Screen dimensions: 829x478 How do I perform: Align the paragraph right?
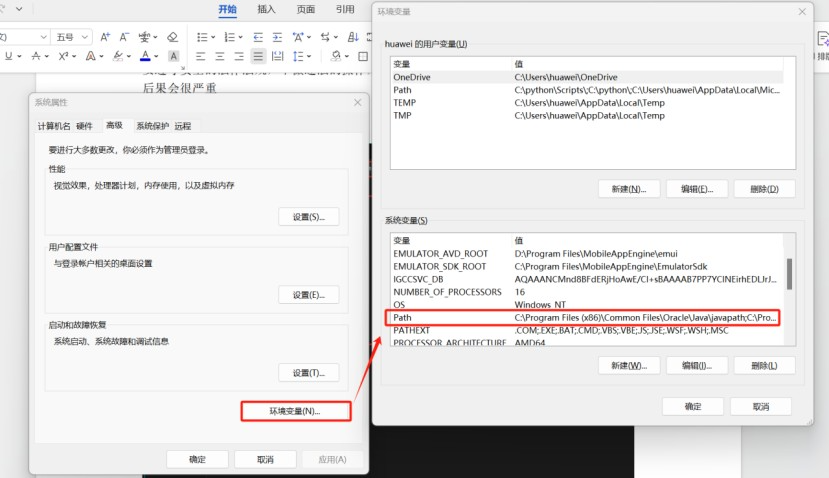[239, 56]
